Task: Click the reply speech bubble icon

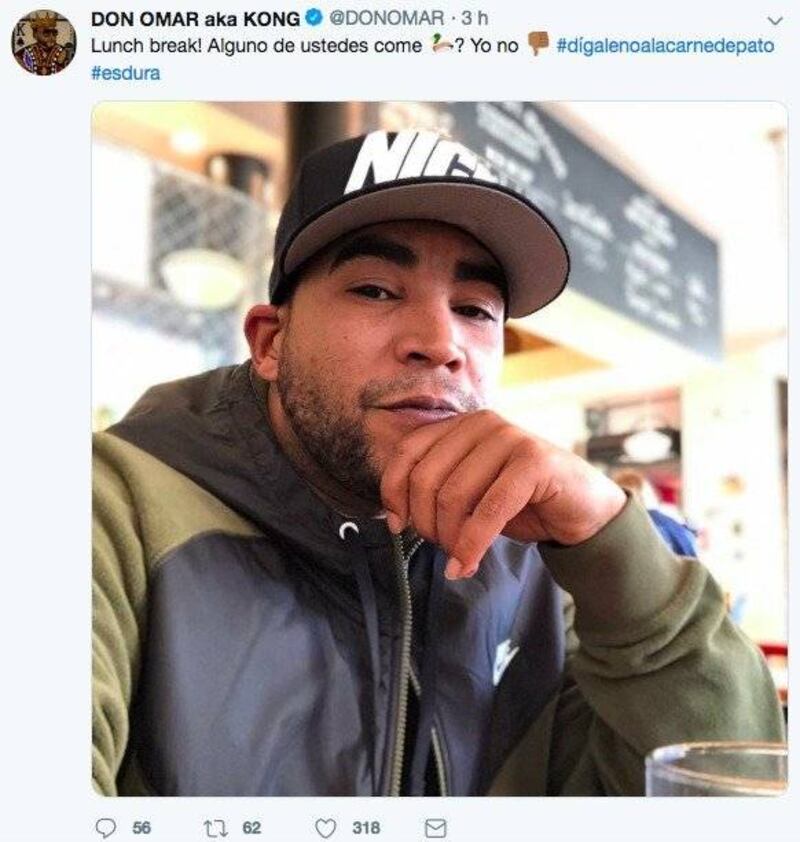Action: (105, 828)
